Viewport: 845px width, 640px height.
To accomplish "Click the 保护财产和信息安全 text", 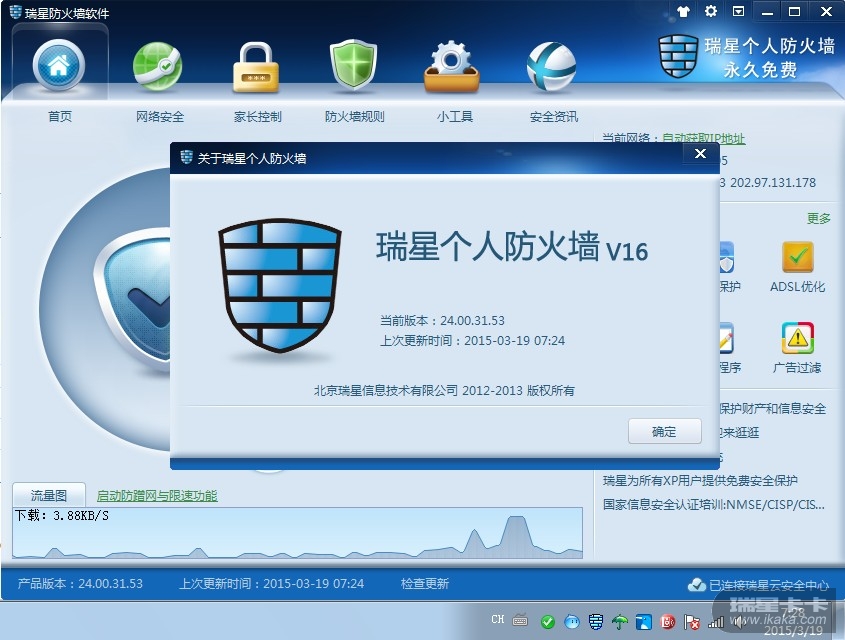I will (x=773, y=408).
